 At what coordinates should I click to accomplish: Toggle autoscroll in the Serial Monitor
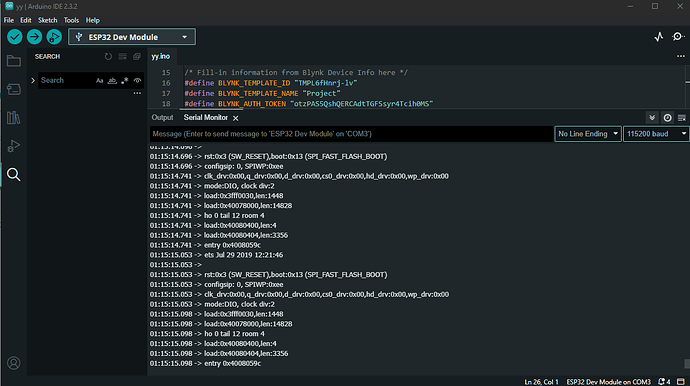652,118
